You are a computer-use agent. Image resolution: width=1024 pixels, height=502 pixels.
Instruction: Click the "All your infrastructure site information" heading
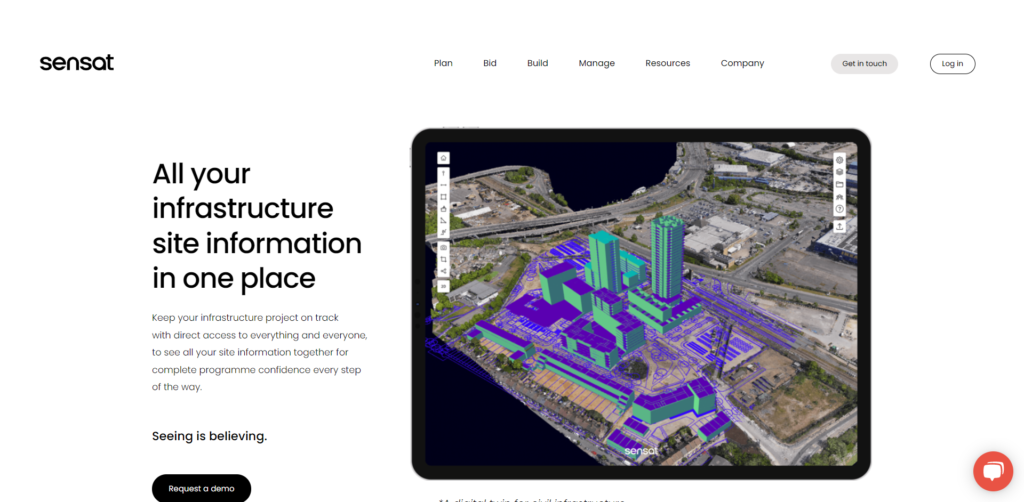257,226
